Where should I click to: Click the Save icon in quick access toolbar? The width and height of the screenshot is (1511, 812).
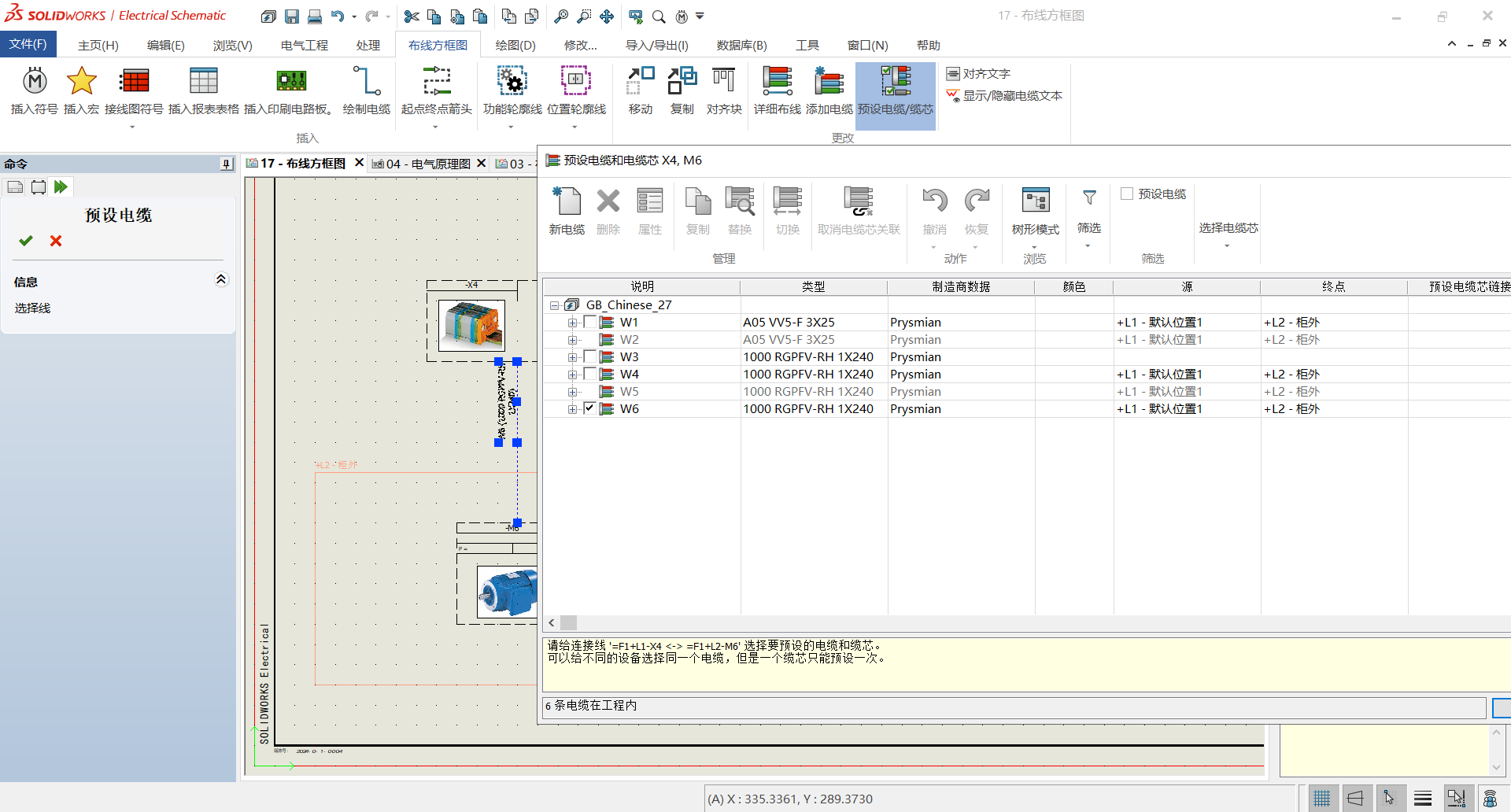[x=292, y=16]
